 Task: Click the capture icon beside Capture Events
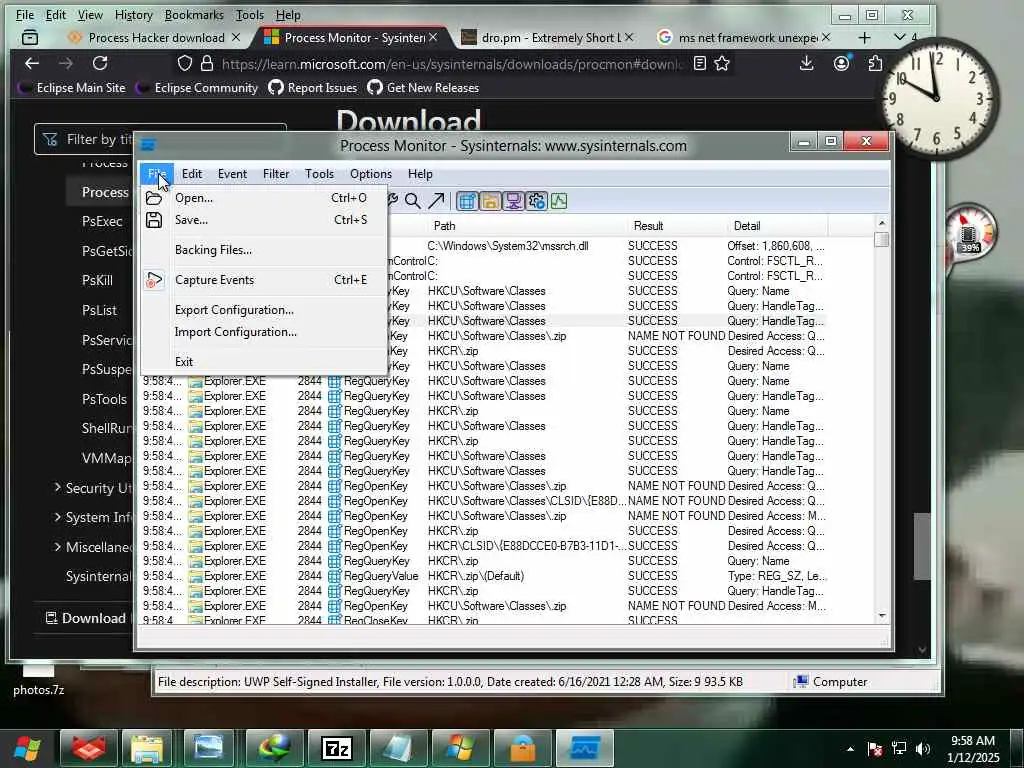pos(154,280)
